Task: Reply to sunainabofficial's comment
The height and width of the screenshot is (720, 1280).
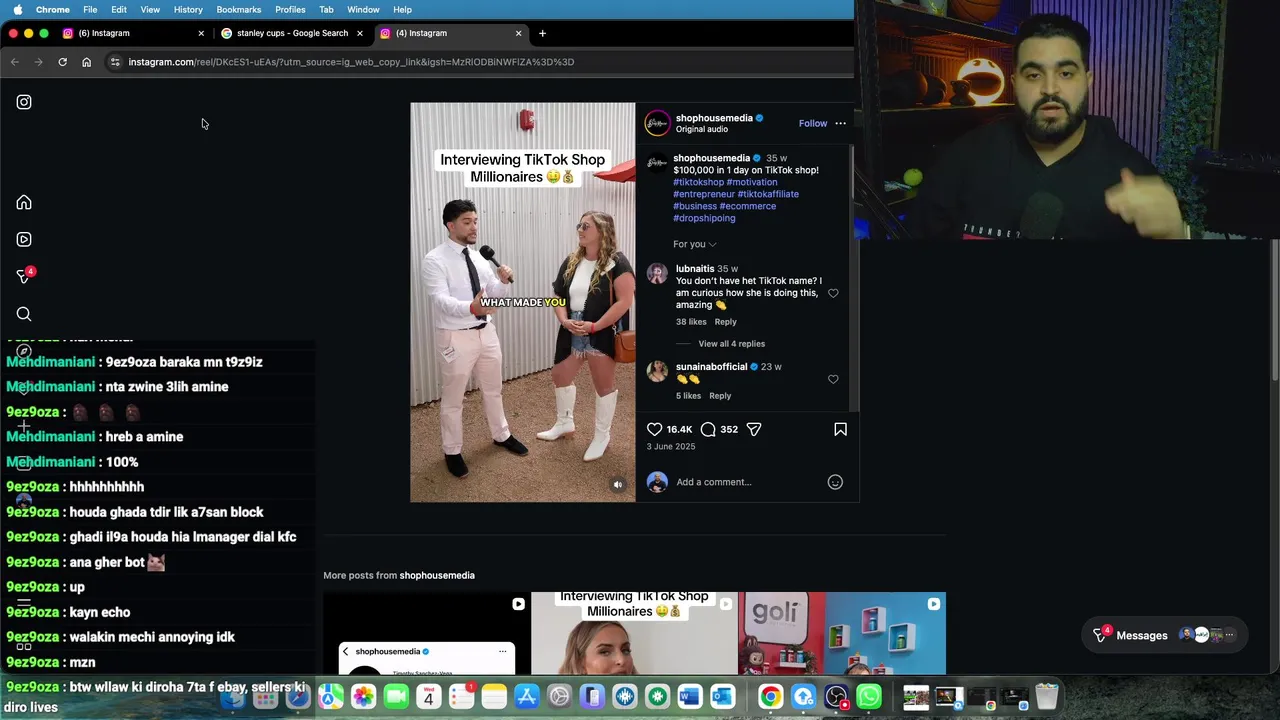Action: (x=720, y=396)
